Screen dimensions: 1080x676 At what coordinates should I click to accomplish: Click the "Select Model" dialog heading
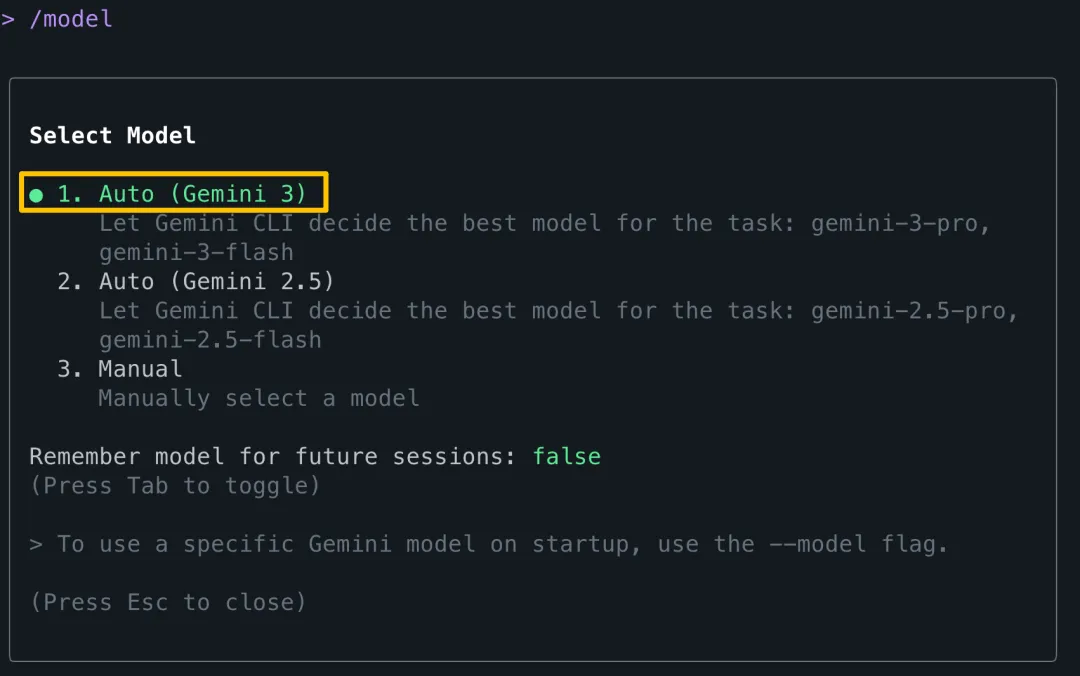(x=112, y=136)
